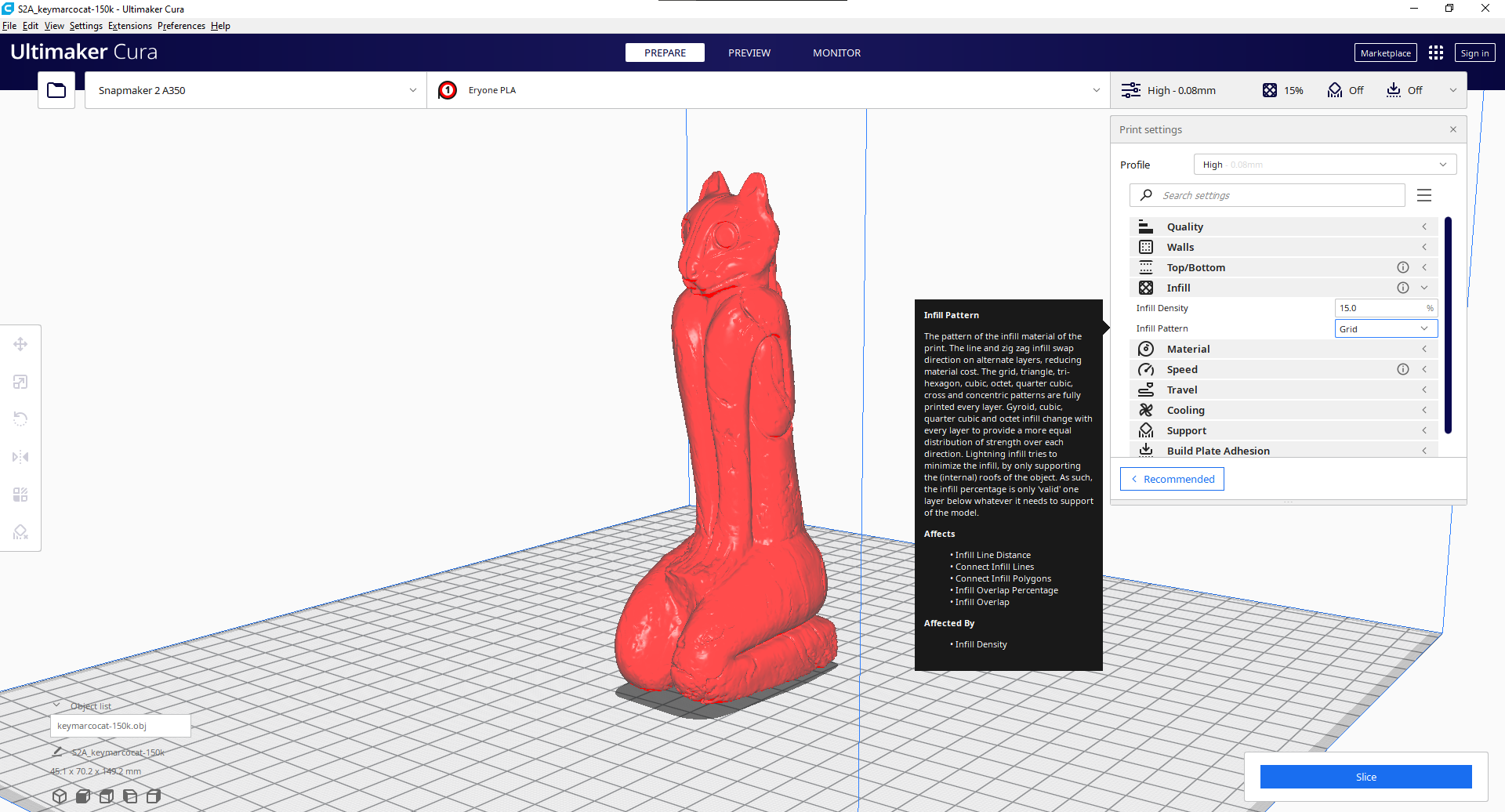
Task: Expand the Cooling settings category
Action: (1284, 410)
